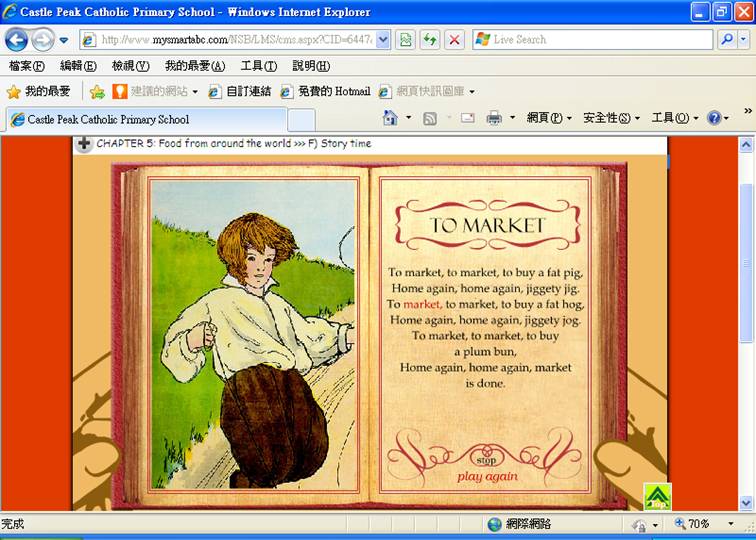756x540 pixels.
Task: Open the 網頁(P) command menu
Action: click(x=549, y=118)
